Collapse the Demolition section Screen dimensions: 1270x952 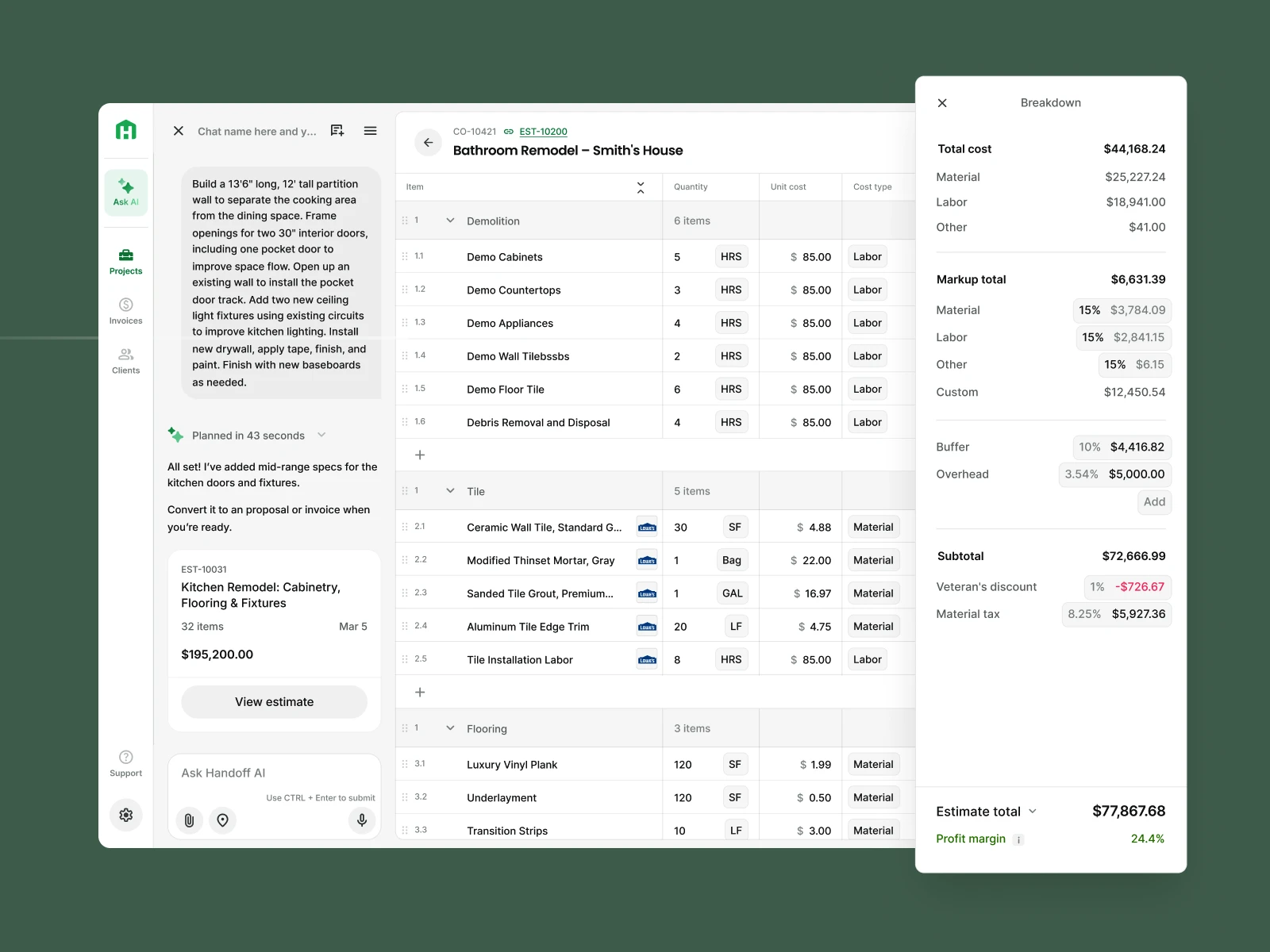(450, 220)
